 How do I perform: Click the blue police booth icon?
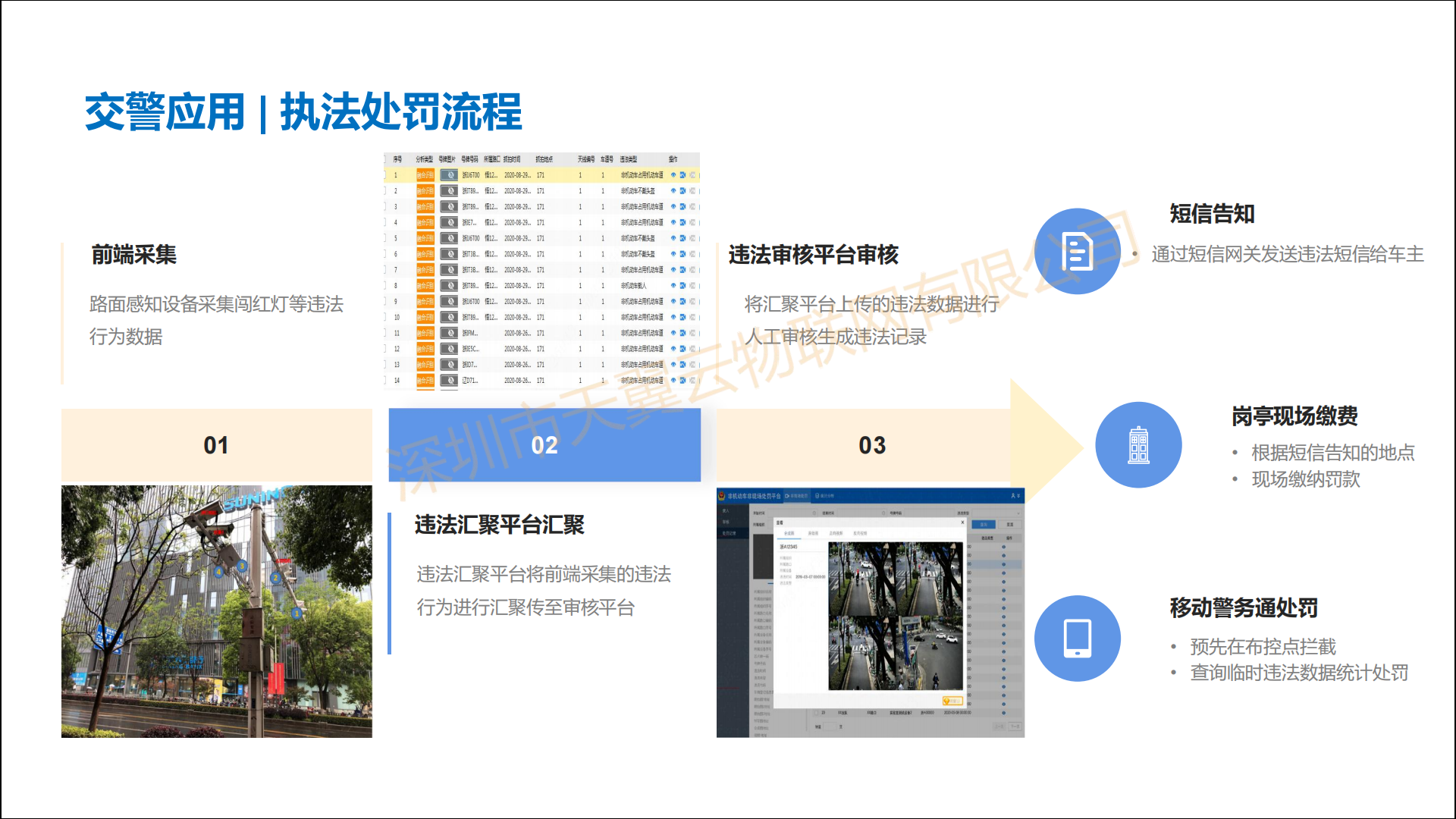point(1138,444)
